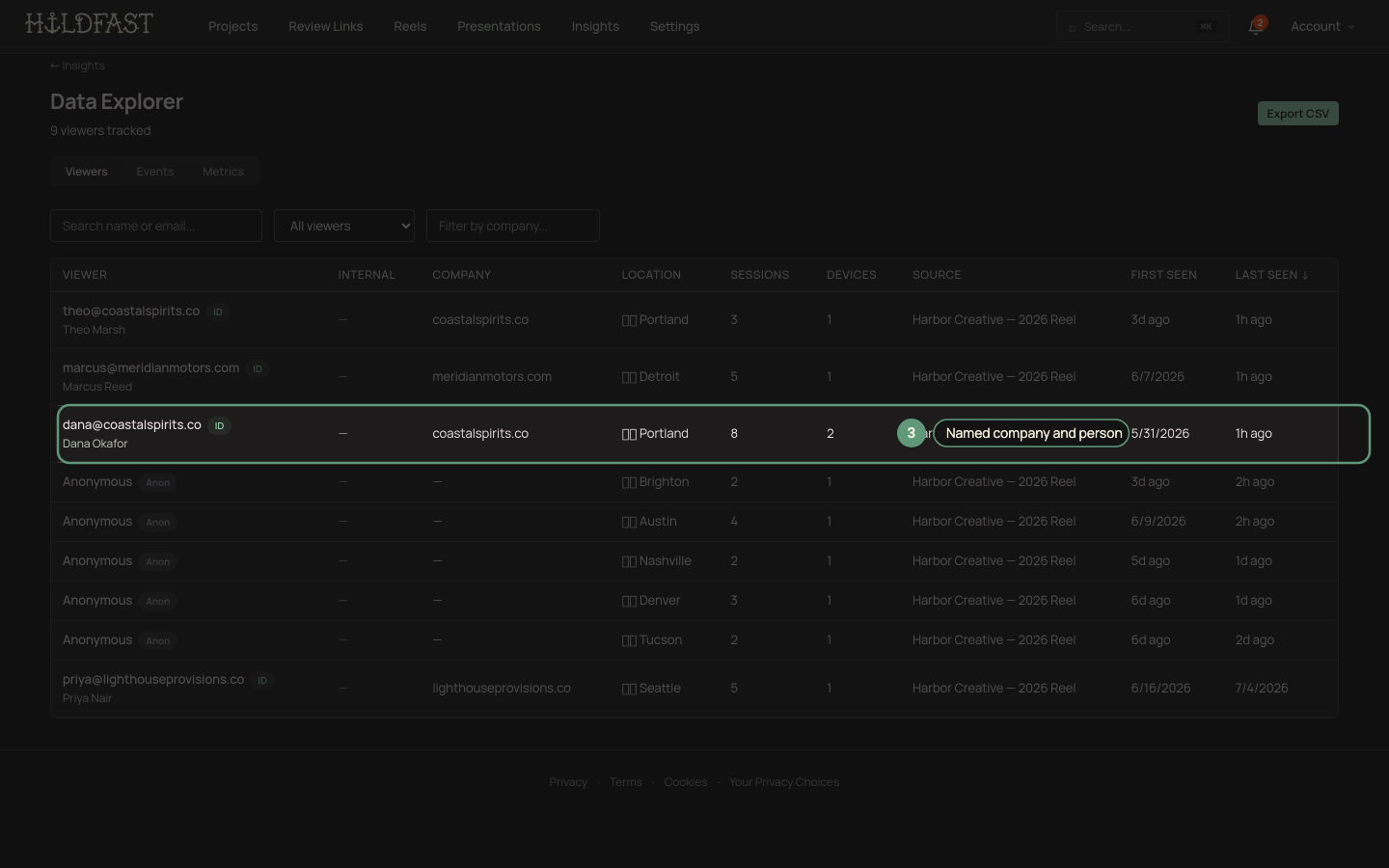The image size is (1389, 868).
Task: Click the Company column header
Action: [462, 275]
